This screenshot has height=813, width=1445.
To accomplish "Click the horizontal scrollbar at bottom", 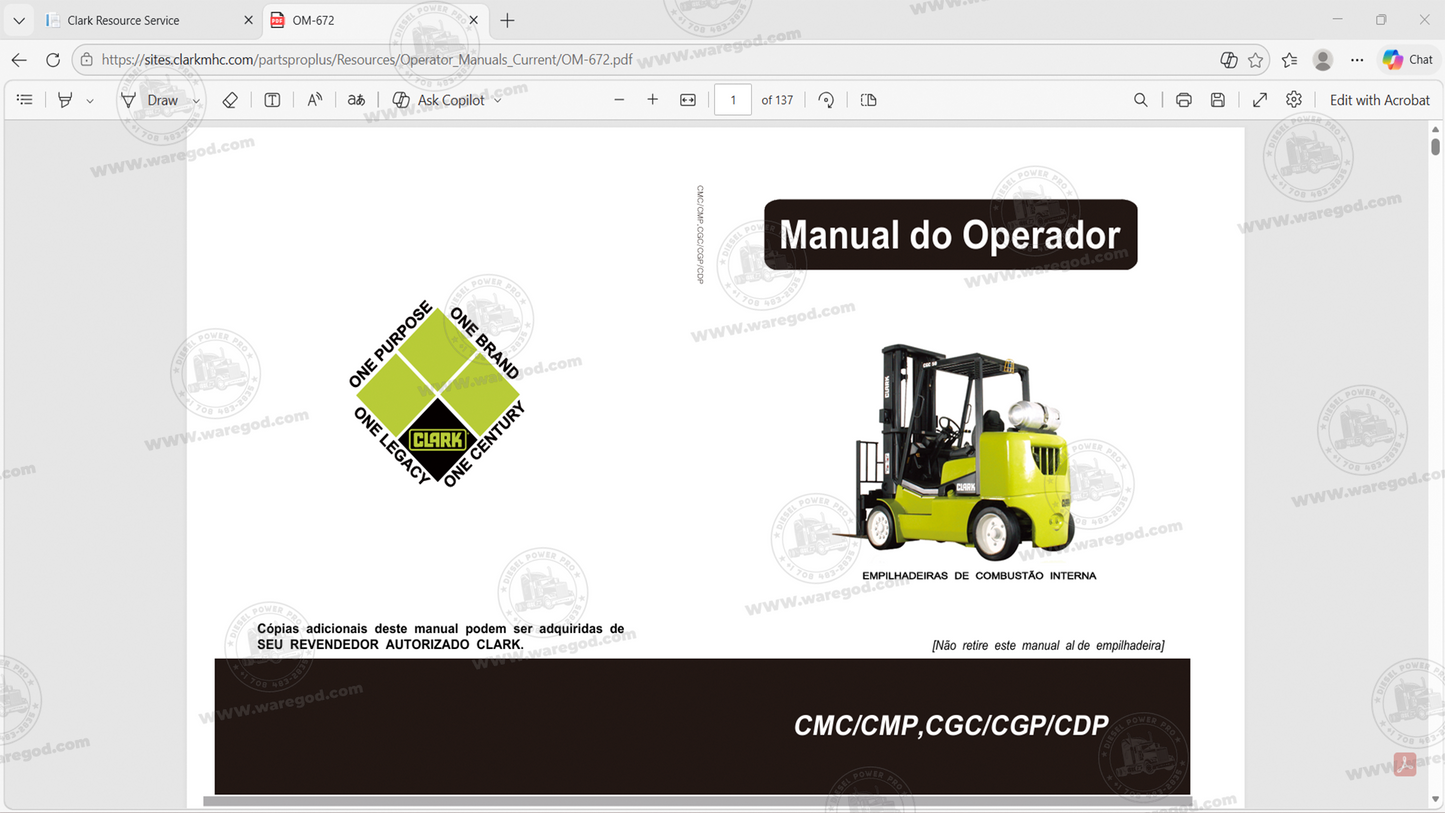I will (697, 801).
